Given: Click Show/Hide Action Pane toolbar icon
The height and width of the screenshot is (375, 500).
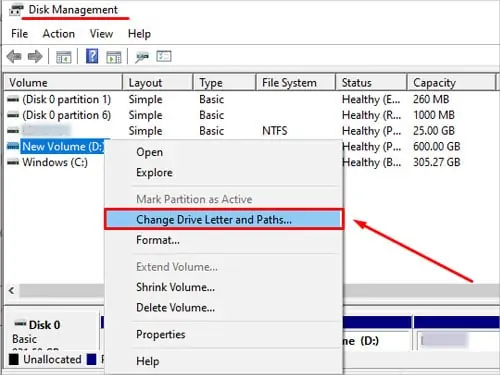Looking at the screenshot, I should click(114, 57).
